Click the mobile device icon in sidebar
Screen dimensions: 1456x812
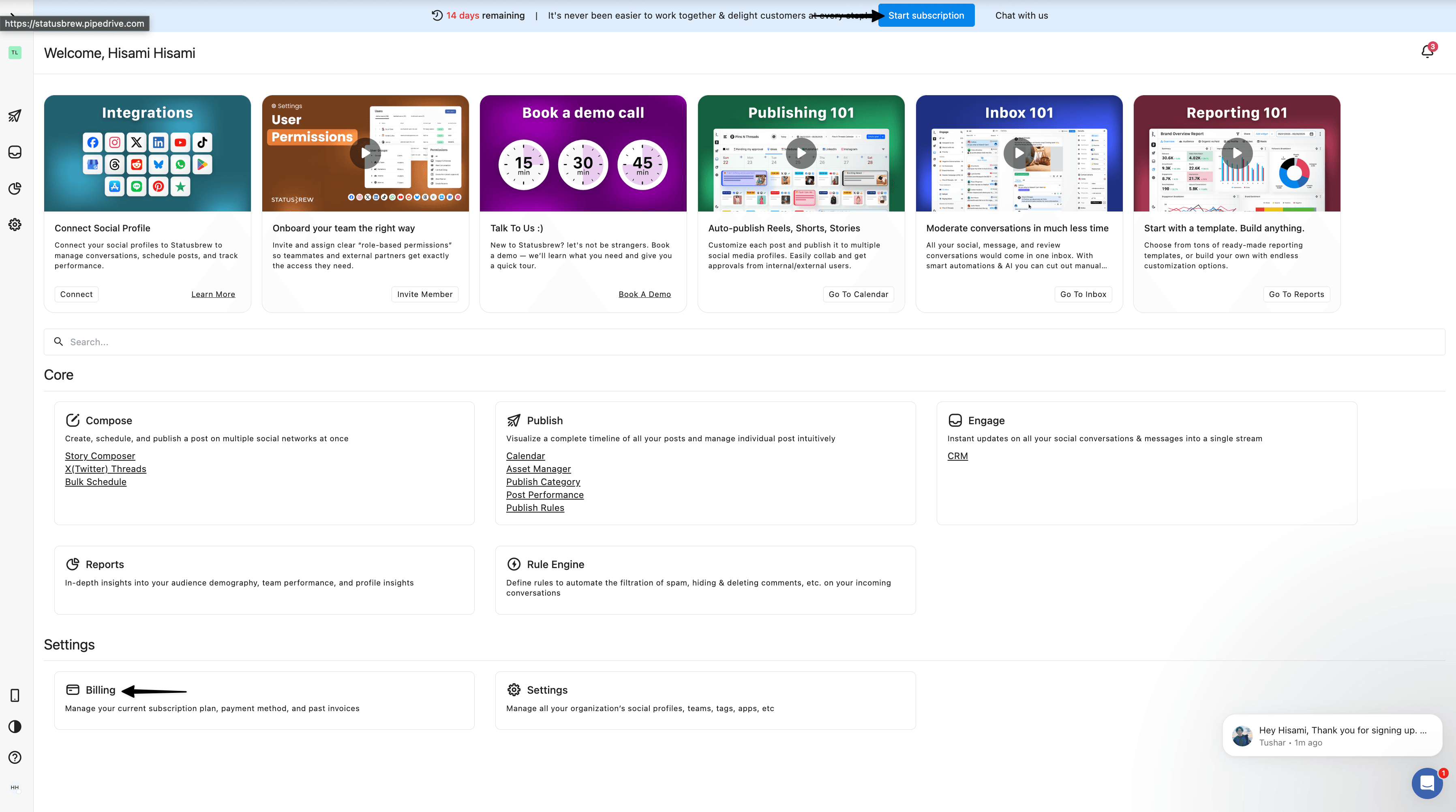(15, 695)
